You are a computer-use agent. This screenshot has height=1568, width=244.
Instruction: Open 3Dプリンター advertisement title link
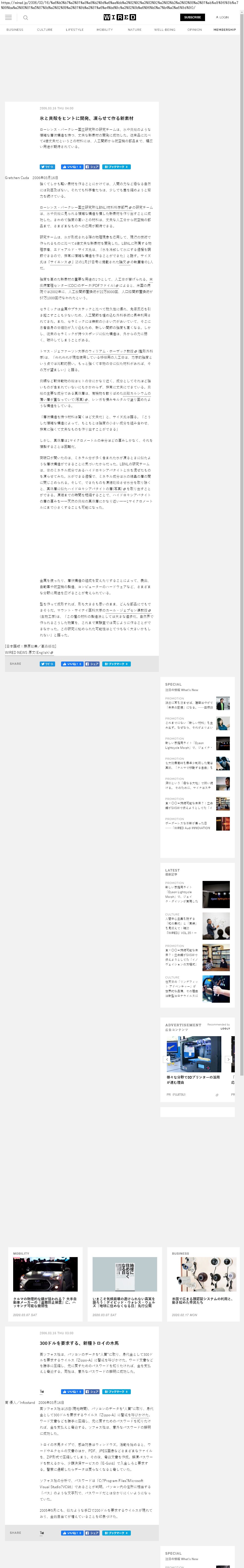[x=193, y=1079]
